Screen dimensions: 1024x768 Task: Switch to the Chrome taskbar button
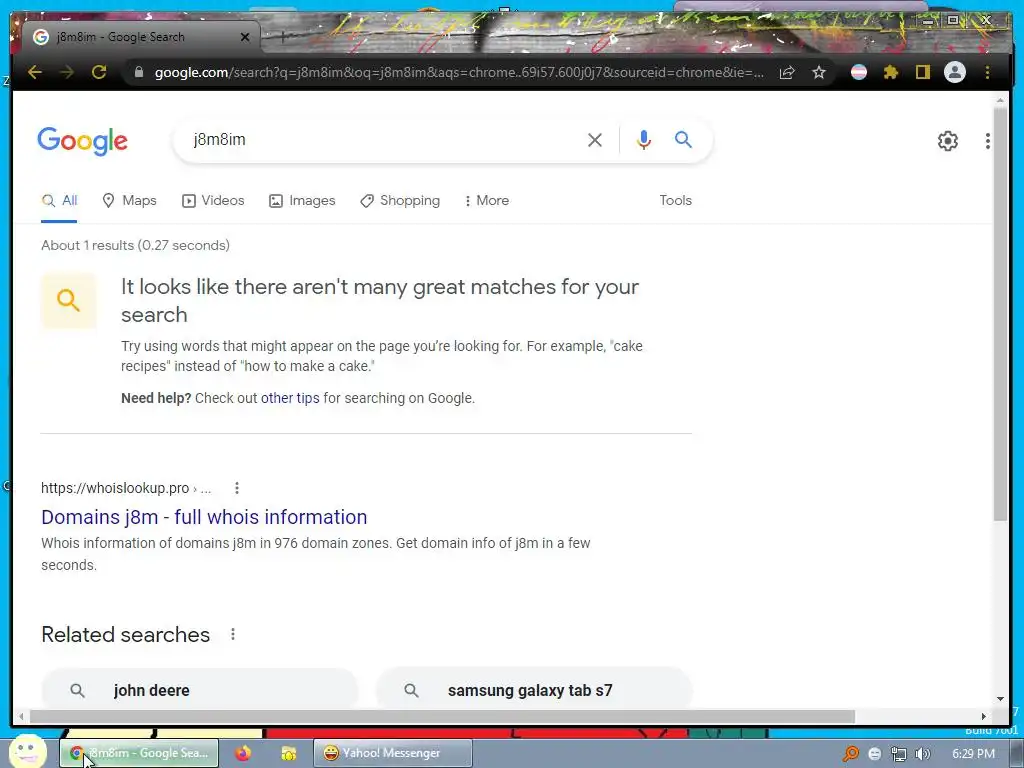pos(139,753)
